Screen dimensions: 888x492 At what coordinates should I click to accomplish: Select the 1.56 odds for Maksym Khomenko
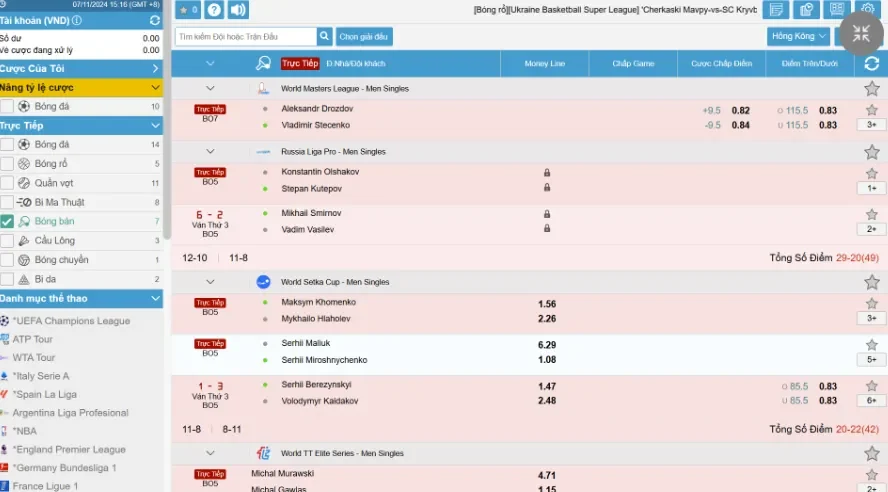[547, 304]
